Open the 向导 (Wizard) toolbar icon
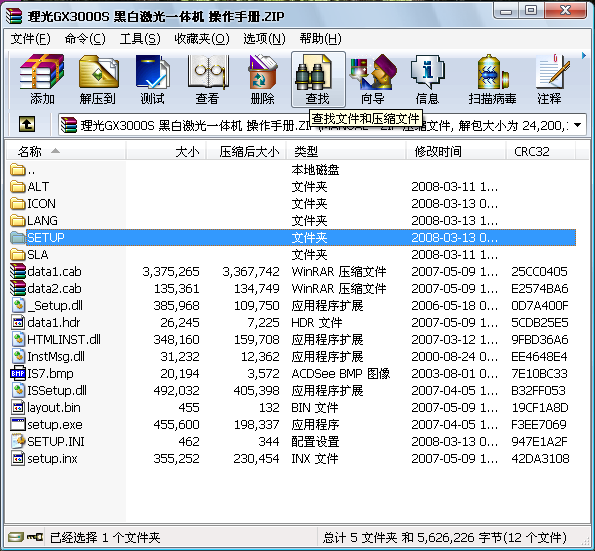Screen dimensions: 595x551 click(373, 72)
